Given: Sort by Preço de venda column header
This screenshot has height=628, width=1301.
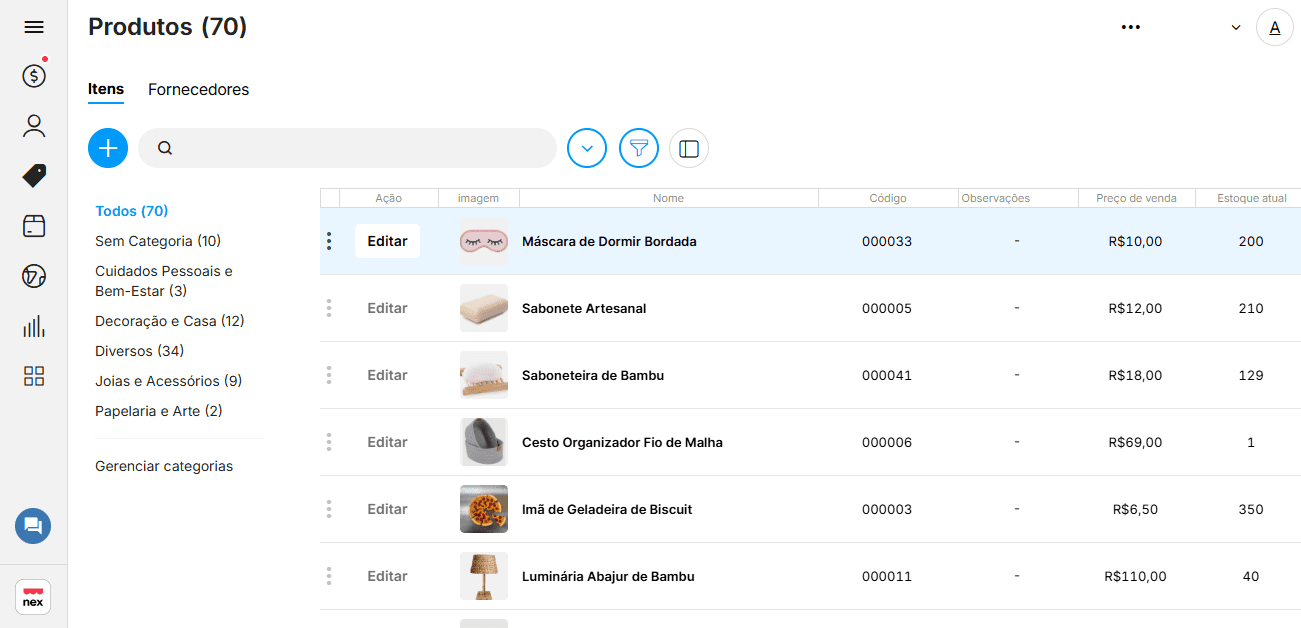Looking at the screenshot, I should click(1137, 198).
